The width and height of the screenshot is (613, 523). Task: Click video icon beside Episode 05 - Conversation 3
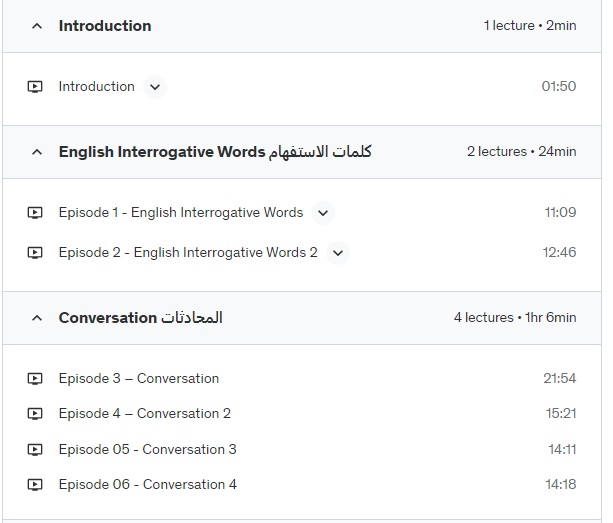(35, 450)
